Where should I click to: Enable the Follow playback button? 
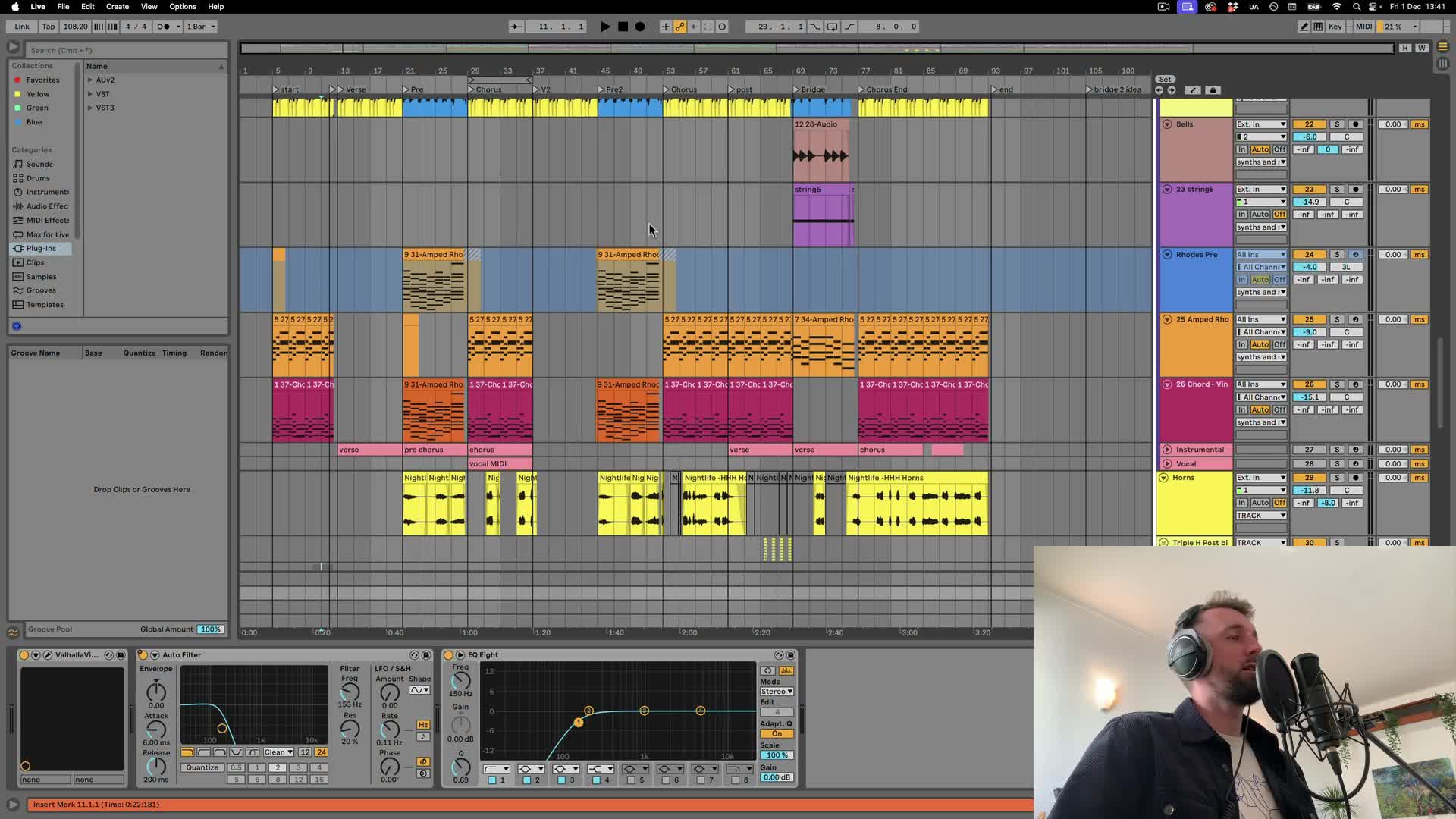point(516,27)
